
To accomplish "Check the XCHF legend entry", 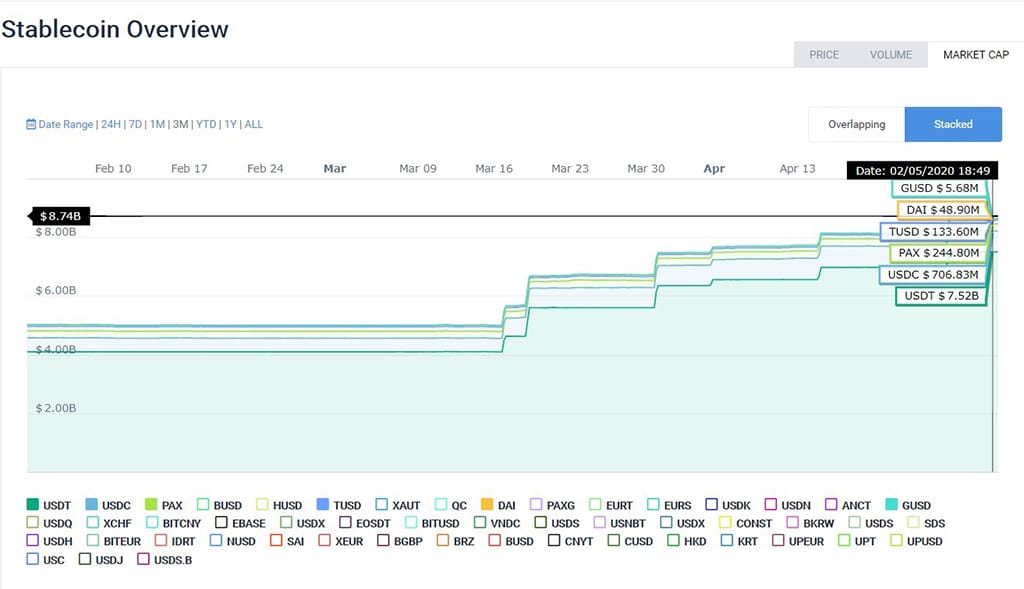I will pyautogui.click(x=93, y=522).
